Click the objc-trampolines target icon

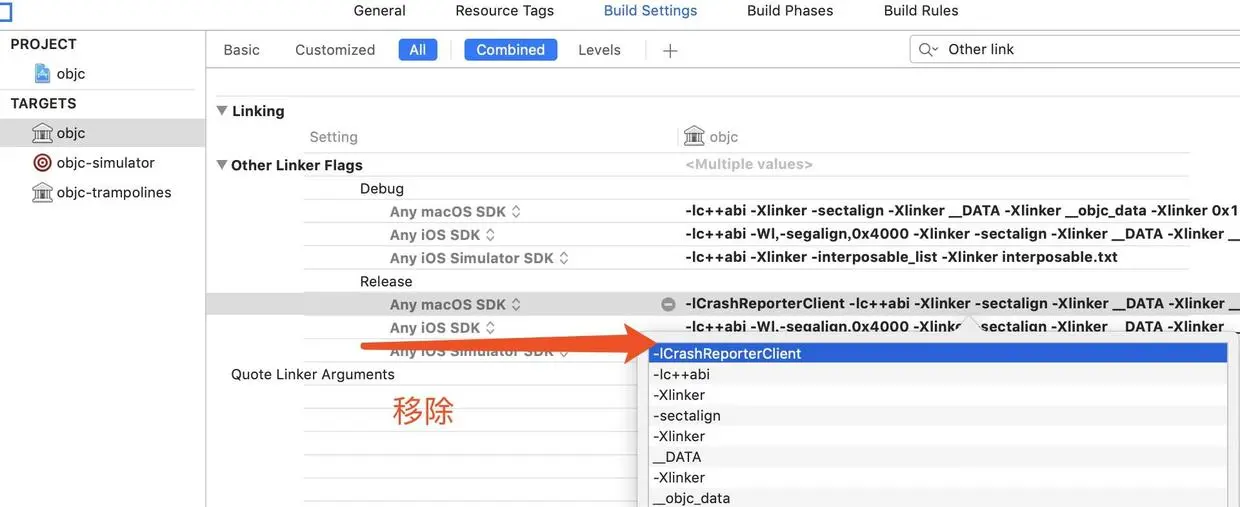pyautogui.click(x=42, y=193)
